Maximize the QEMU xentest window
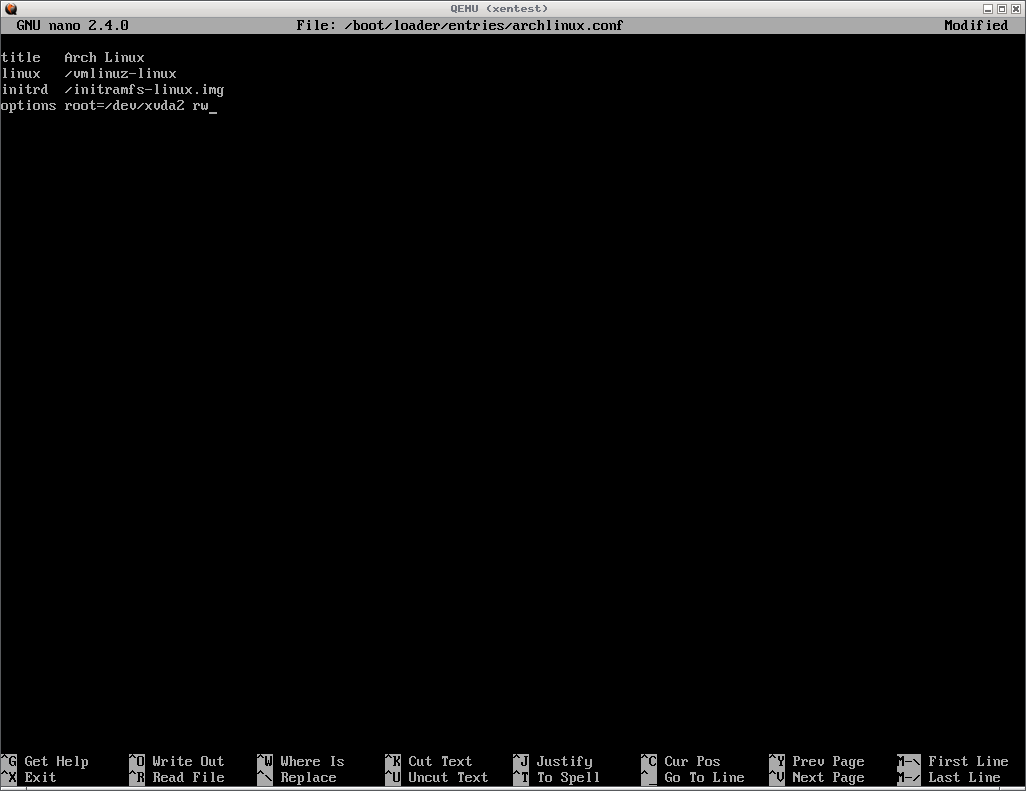 point(1002,8)
